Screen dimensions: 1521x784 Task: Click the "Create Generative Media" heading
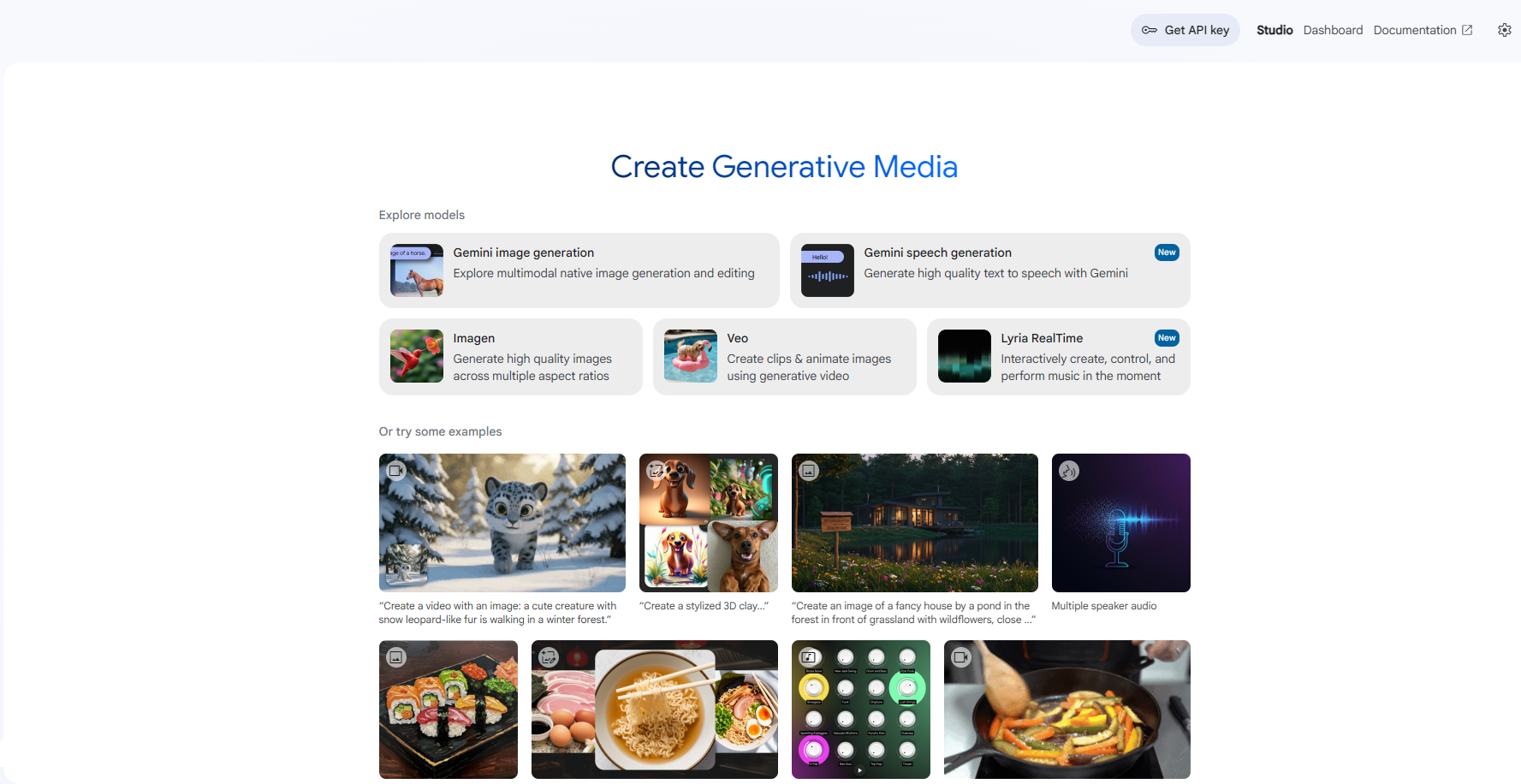coord(784,167)
